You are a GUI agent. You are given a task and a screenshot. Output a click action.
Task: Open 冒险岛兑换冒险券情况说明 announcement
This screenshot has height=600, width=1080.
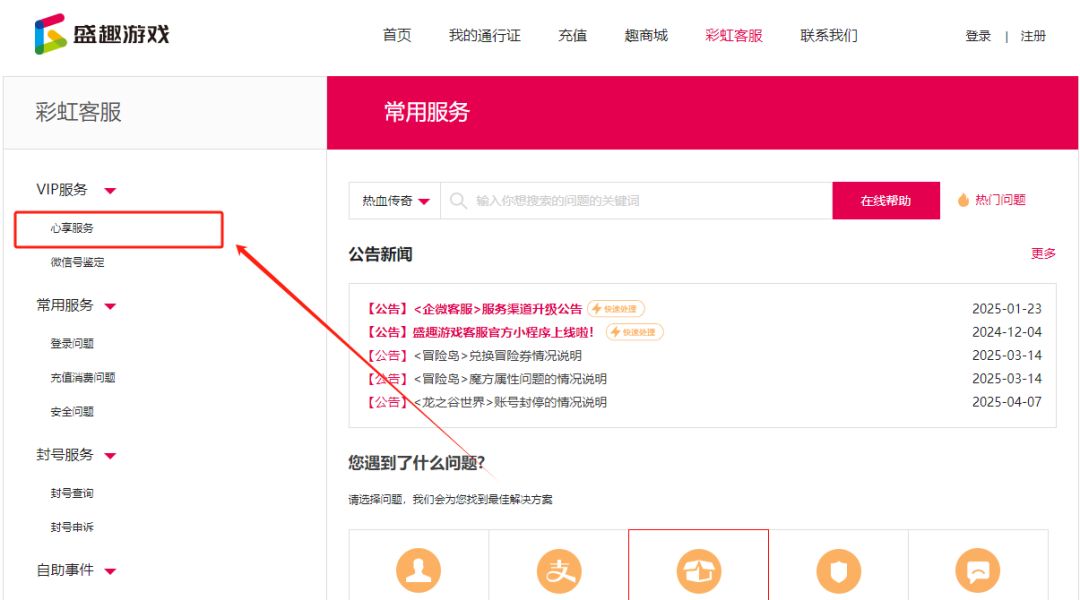(x=473, y=355)
